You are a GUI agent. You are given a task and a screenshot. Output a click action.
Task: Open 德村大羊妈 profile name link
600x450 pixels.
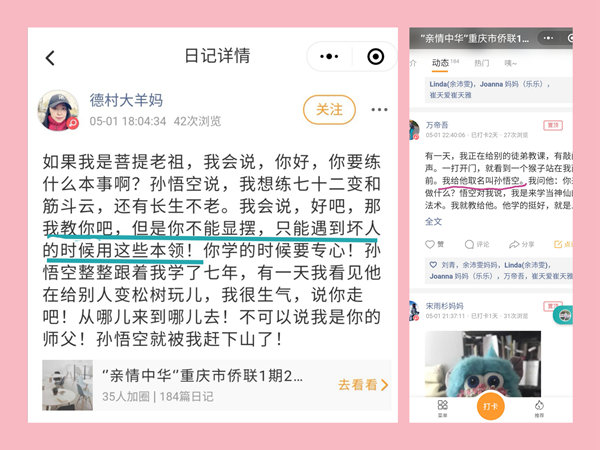(x=126, y=100)
